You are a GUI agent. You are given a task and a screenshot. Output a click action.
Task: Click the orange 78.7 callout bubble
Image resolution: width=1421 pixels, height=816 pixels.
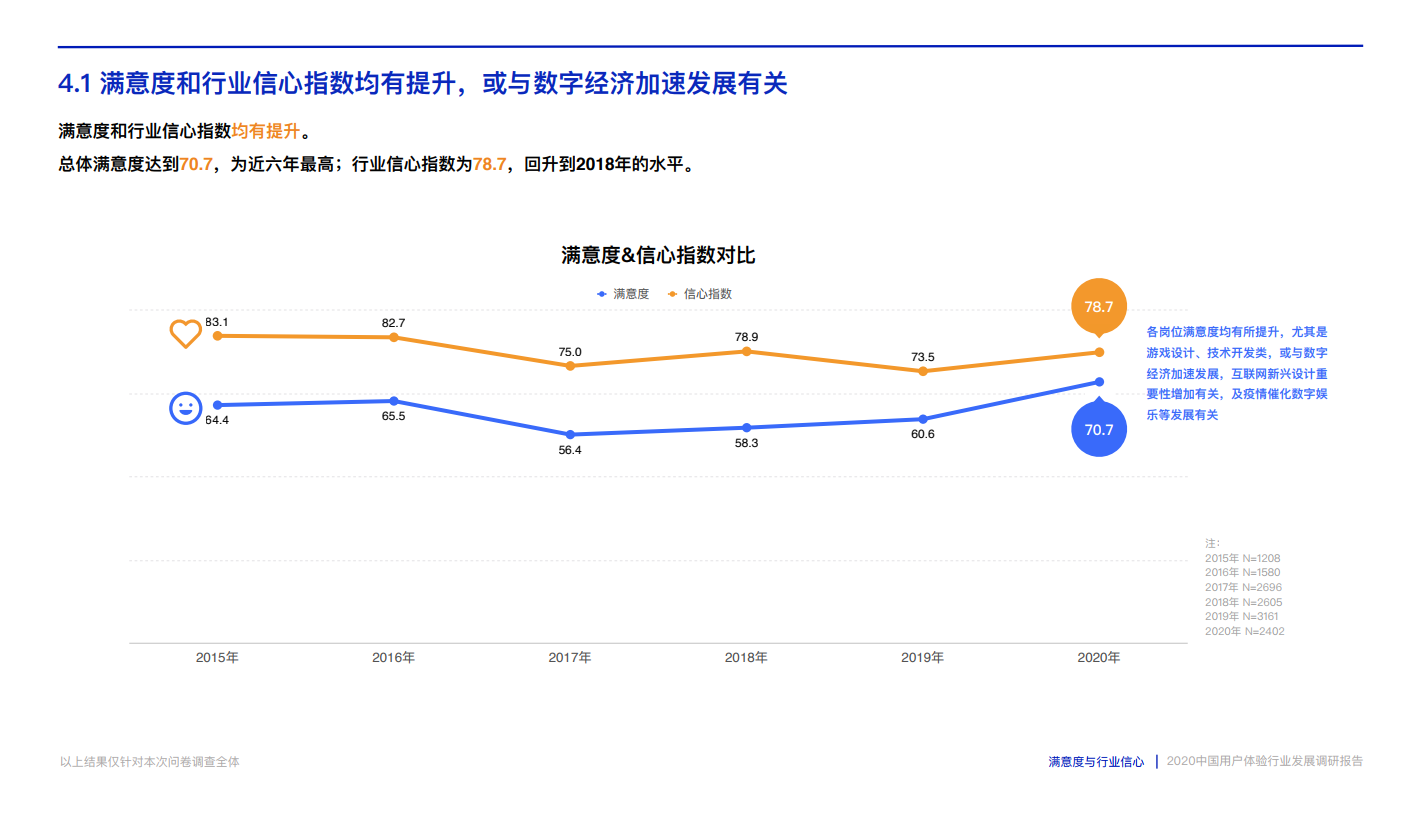1099,306
